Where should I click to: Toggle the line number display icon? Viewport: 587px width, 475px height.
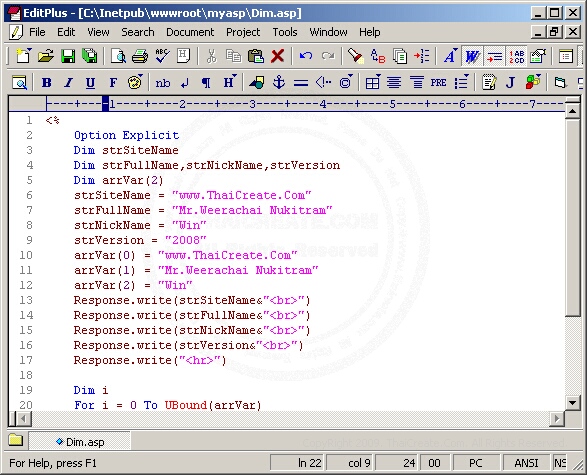(517, 57)
